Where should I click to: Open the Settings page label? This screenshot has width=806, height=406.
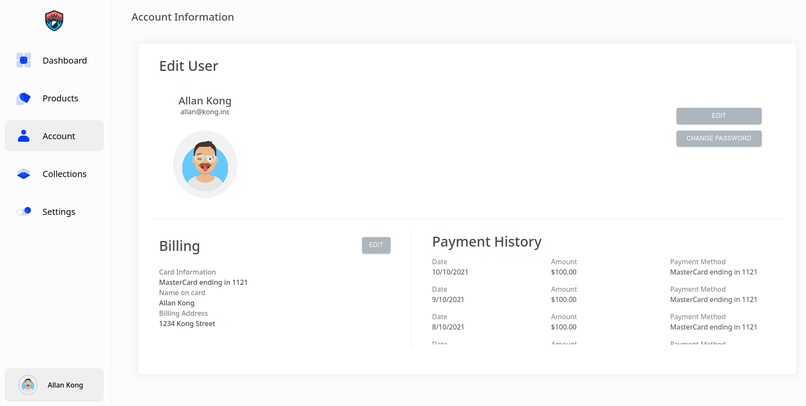59,212
